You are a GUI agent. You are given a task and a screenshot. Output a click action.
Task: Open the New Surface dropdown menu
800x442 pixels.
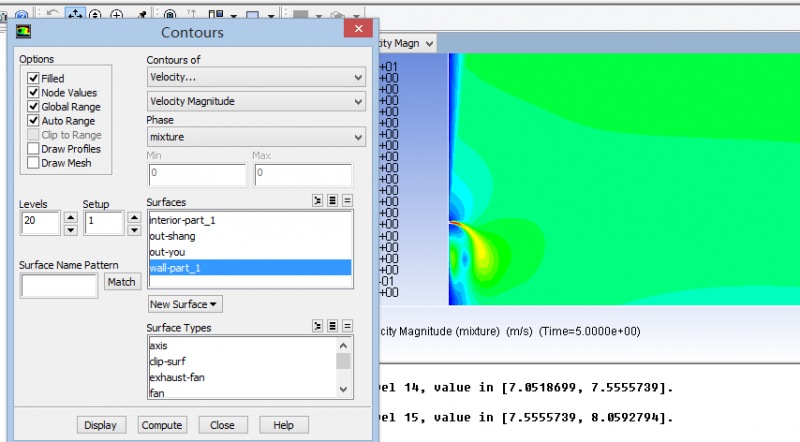[x=185, y=304]
